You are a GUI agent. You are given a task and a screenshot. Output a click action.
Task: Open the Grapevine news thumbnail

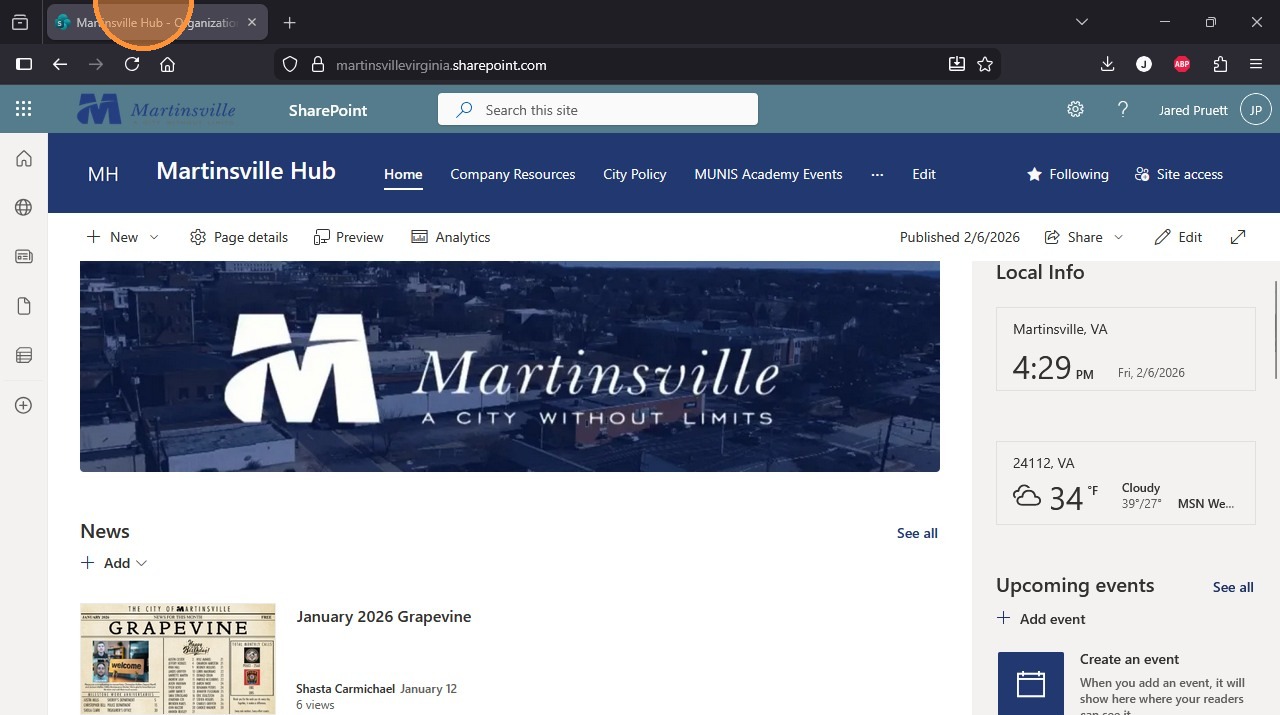tap(178, 658)
